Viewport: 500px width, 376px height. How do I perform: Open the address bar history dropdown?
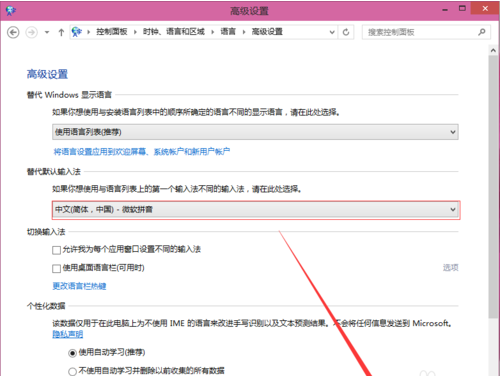pos(332,32)
